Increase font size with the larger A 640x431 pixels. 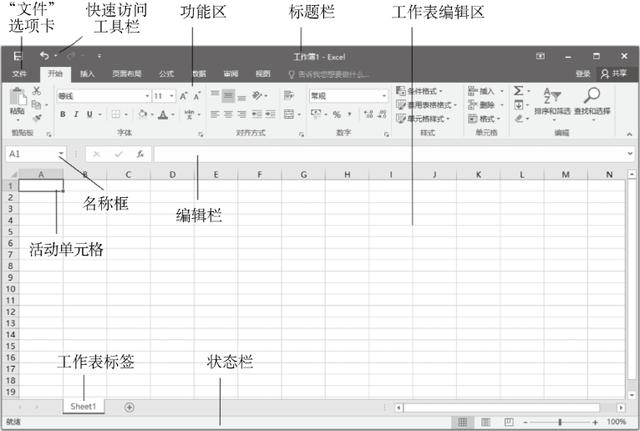coord(184,96)
